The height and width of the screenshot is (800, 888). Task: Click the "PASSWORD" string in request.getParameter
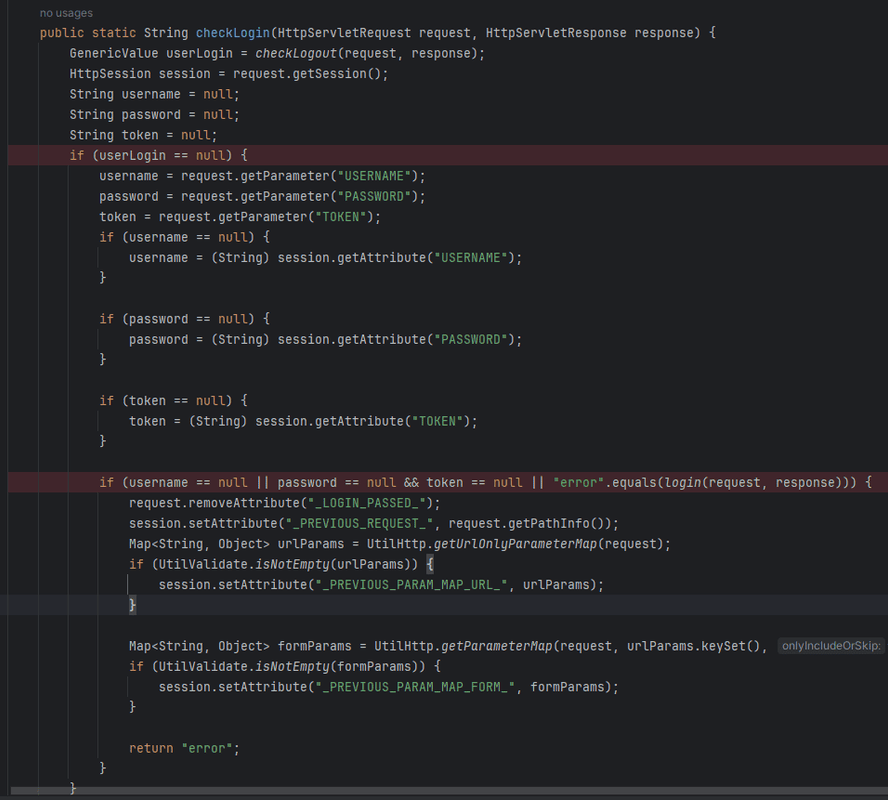374,196
